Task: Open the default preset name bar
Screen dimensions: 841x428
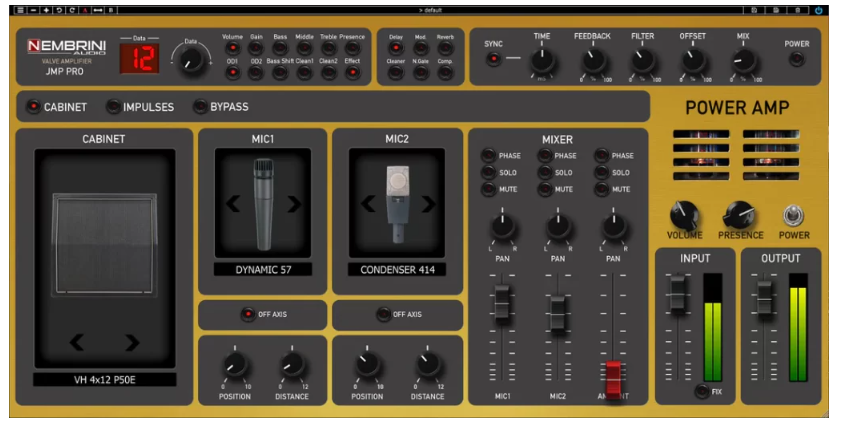Action: (x=431, y=10)
